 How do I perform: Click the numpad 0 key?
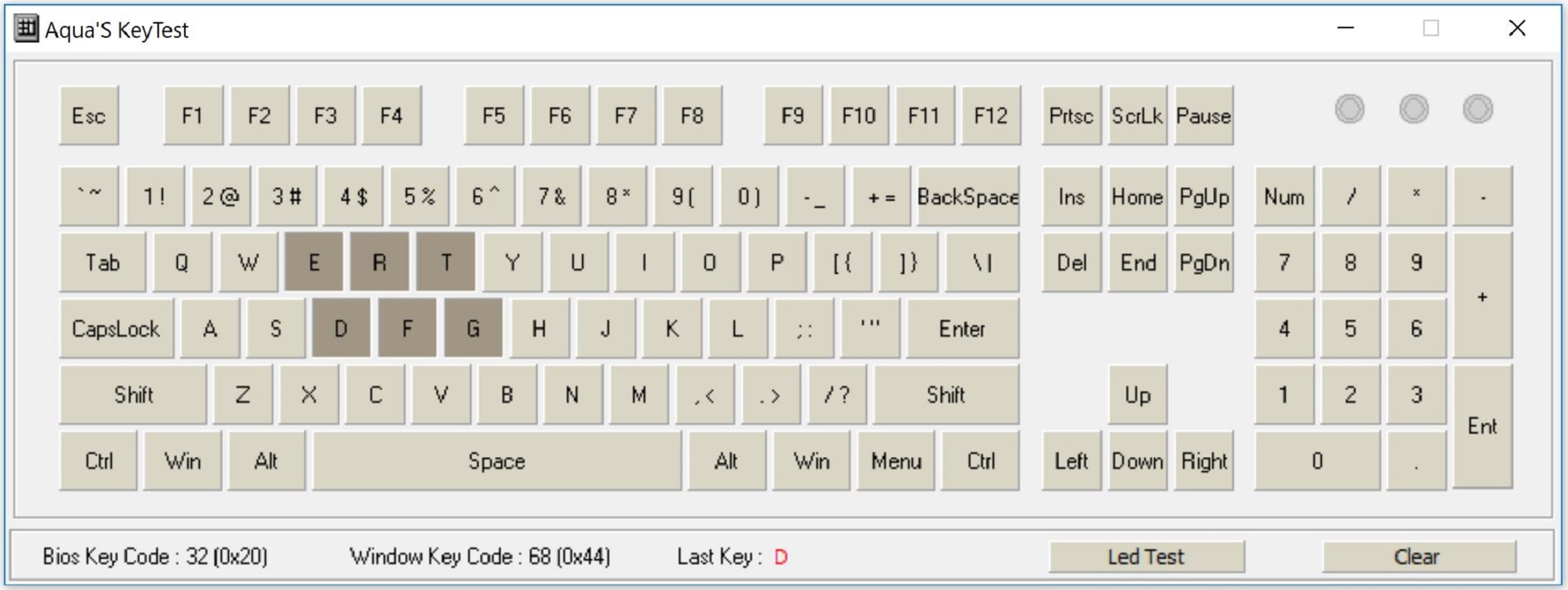[x=1318, y=460]
